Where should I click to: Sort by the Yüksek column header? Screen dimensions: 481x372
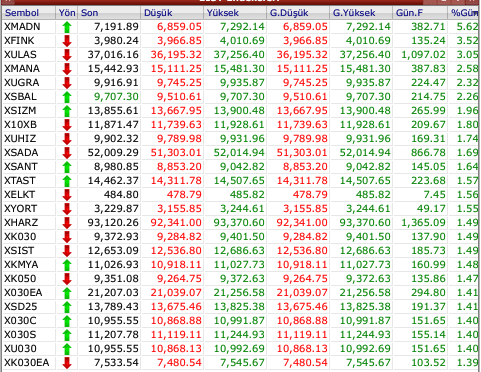[235, 13]
